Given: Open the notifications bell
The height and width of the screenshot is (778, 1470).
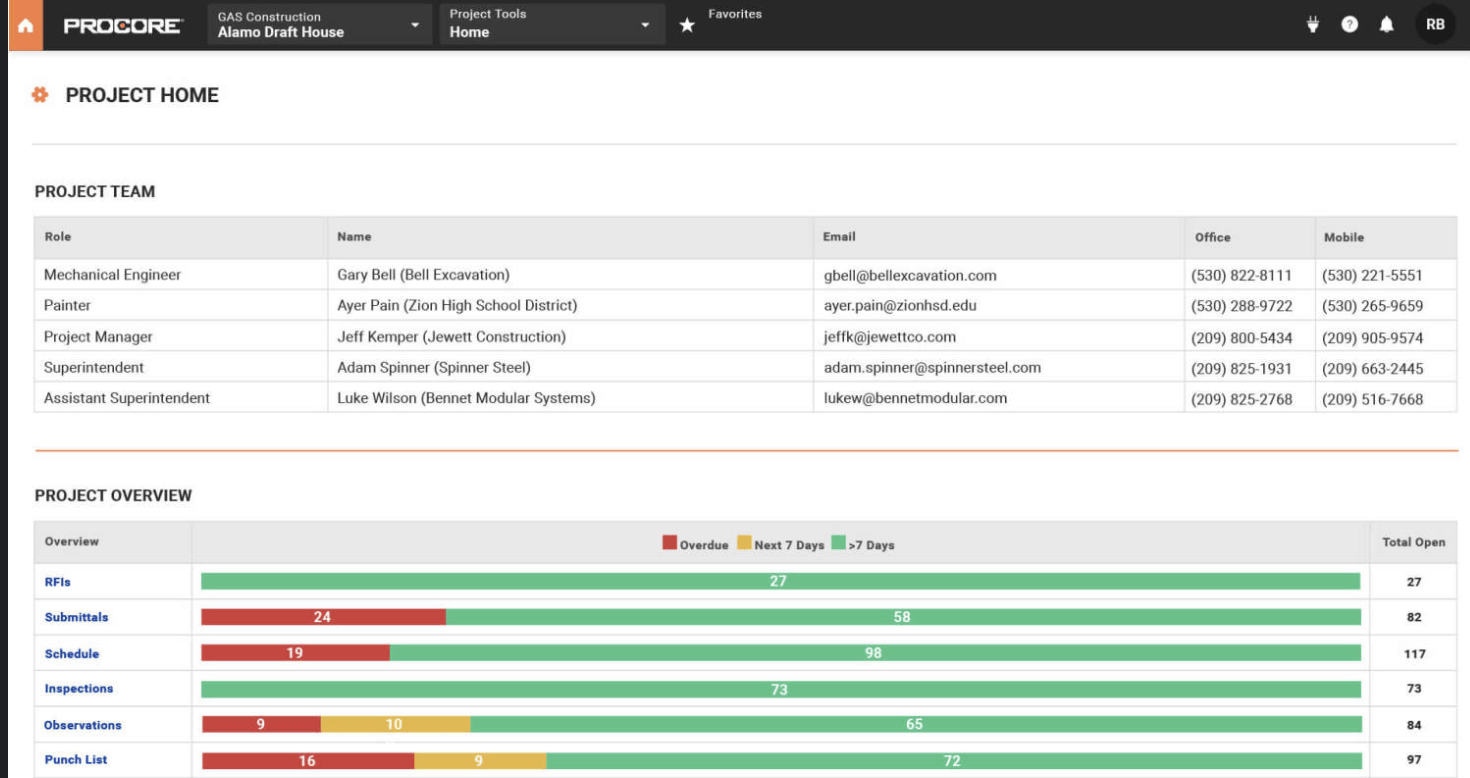Looking at the screenshot, I should tap(1388, 23).
